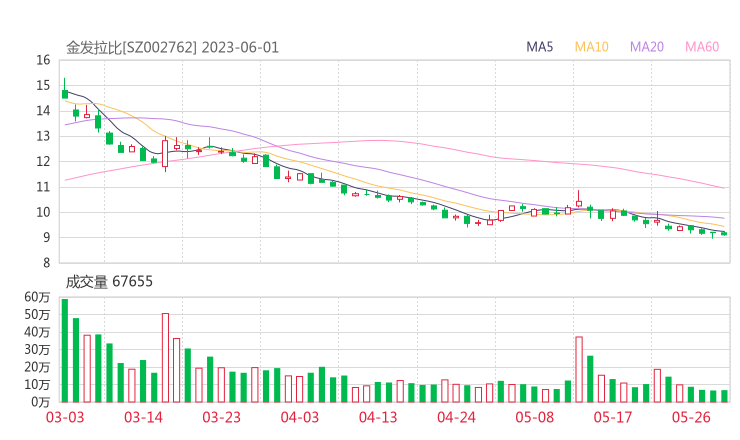
Task: Click the MA20 legend label
Action: pyautogui.click(x=647, y=47)
